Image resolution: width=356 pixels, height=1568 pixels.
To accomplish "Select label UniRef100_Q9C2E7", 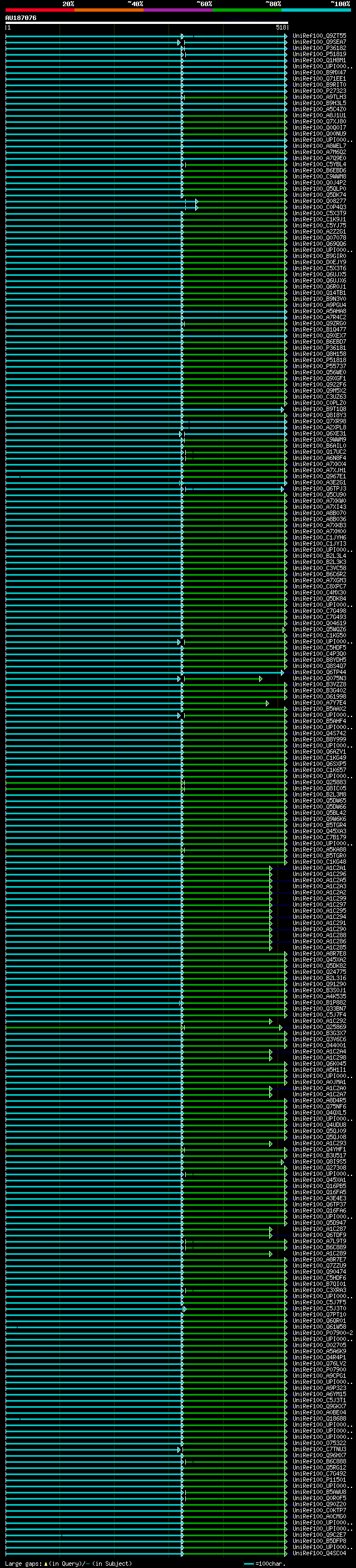I will point(319,1535).
